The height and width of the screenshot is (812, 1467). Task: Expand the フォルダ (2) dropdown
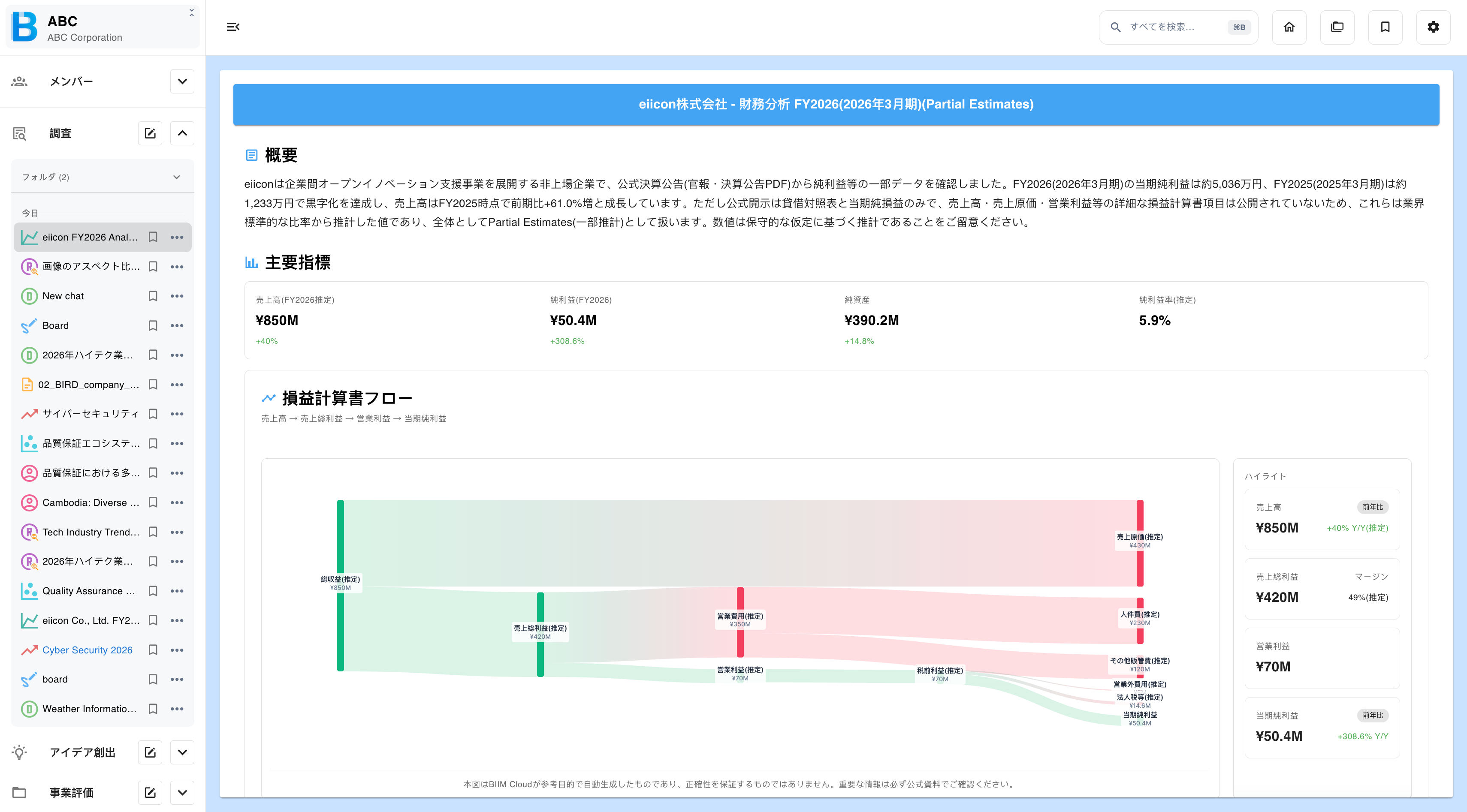pos(103,177)
